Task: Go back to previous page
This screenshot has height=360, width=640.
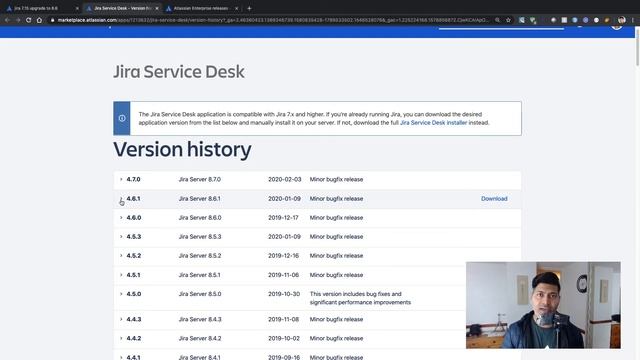Action: pyautogui.click(x=7, y=20)
